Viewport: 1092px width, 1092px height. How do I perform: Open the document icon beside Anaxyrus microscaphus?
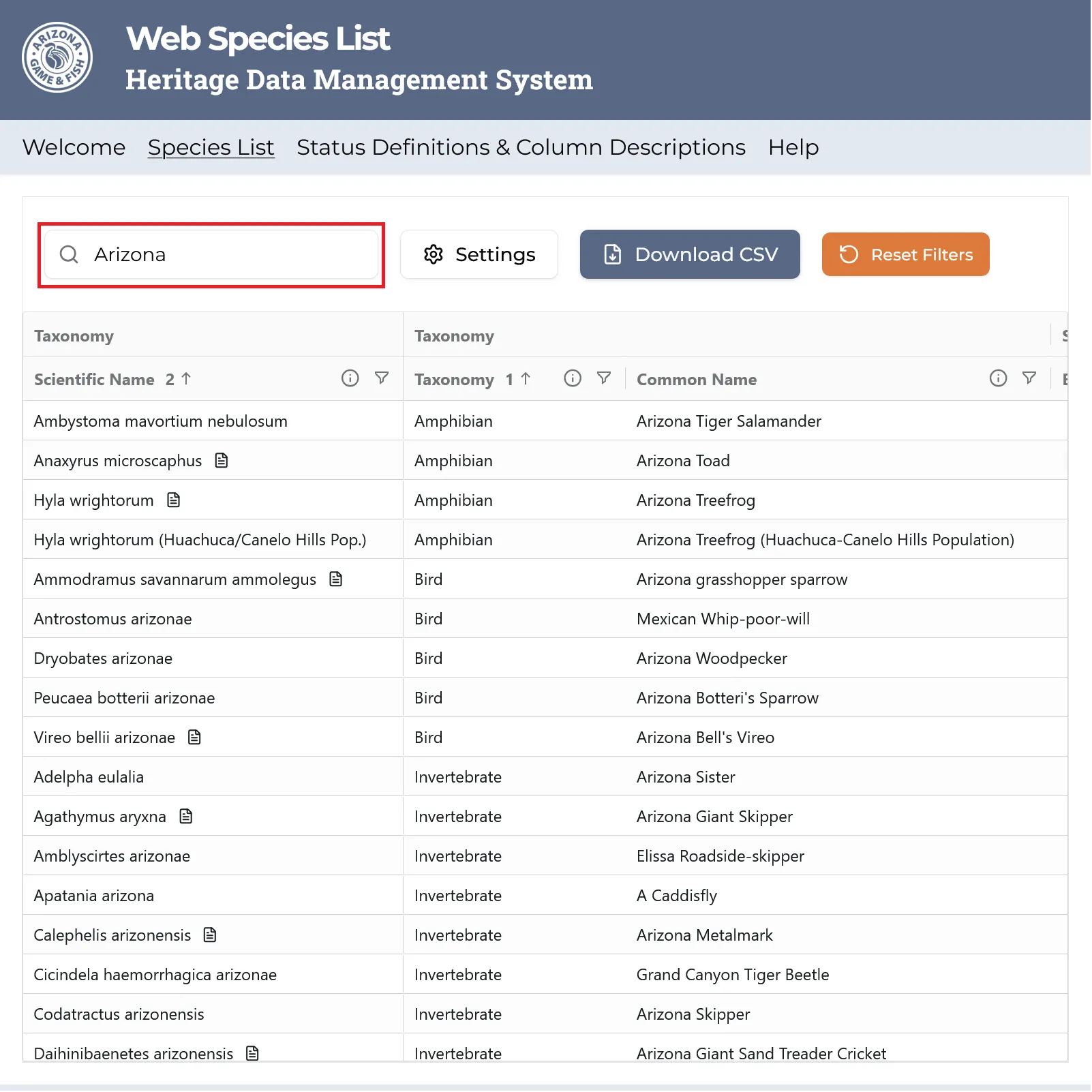coord(221,460)
